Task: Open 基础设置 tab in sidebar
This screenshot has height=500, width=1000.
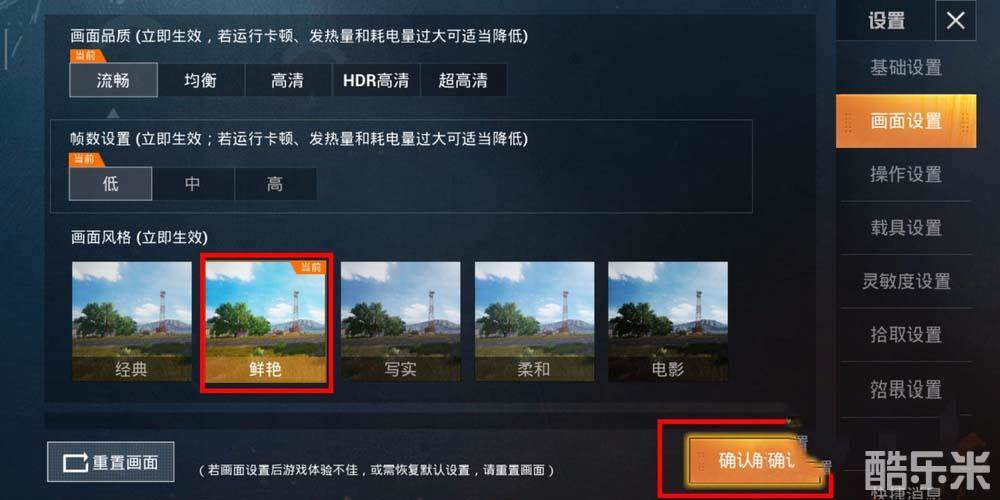Action: click(906, 67)
